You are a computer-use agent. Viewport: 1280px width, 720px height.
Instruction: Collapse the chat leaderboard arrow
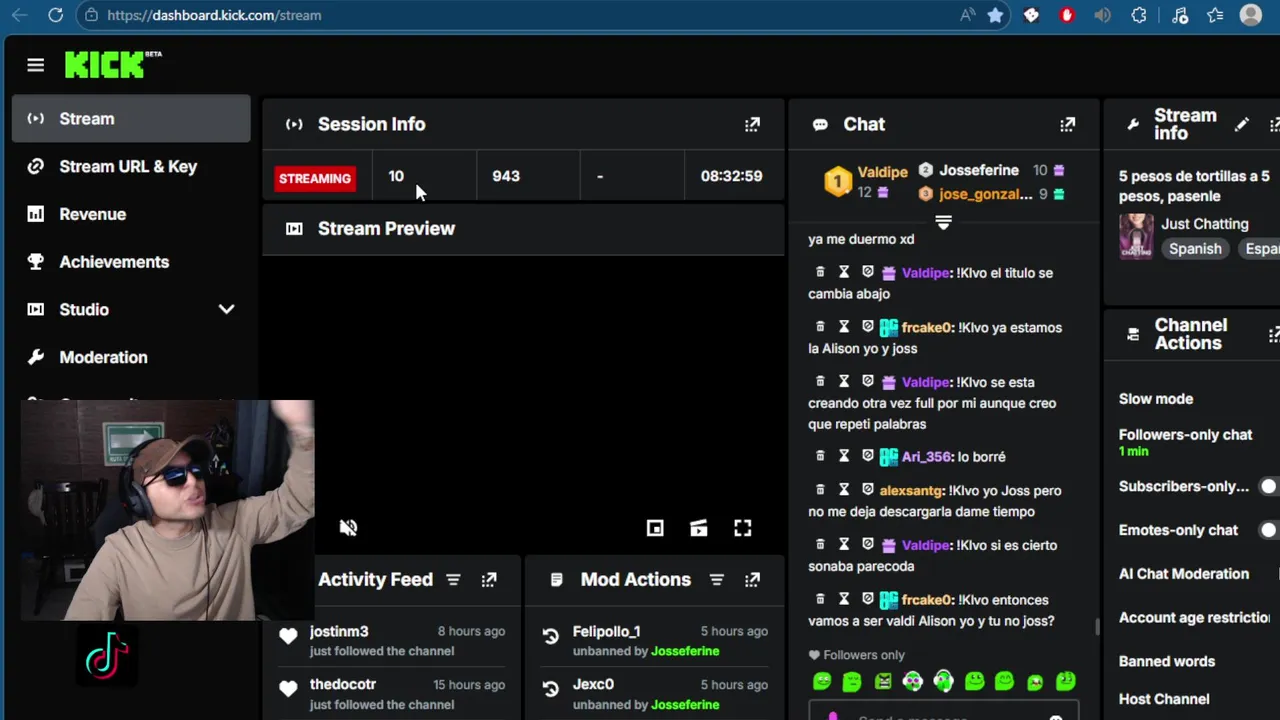[x=943, y=222]
